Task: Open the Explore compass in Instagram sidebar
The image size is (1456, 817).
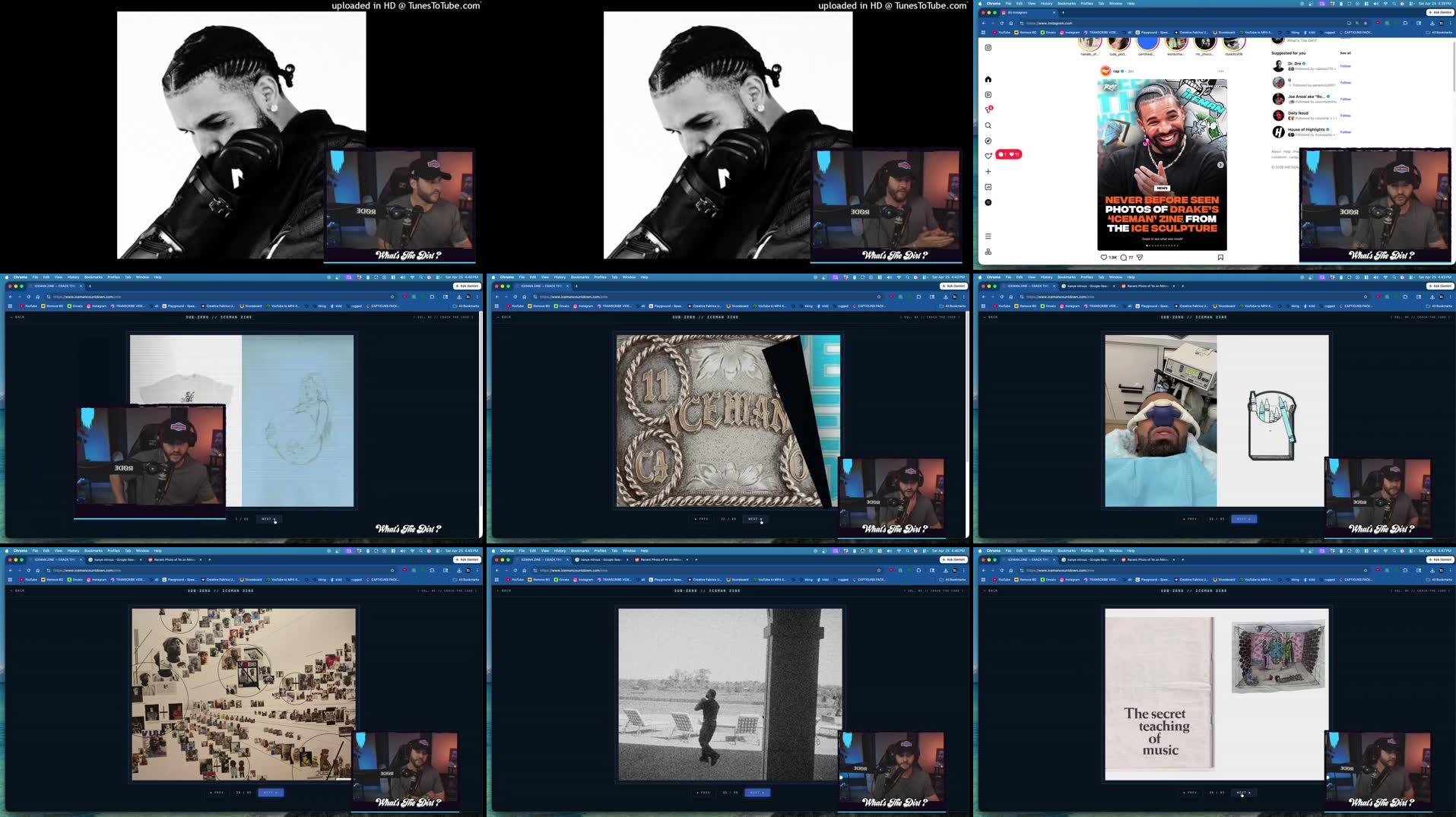Action: point(988,141)
